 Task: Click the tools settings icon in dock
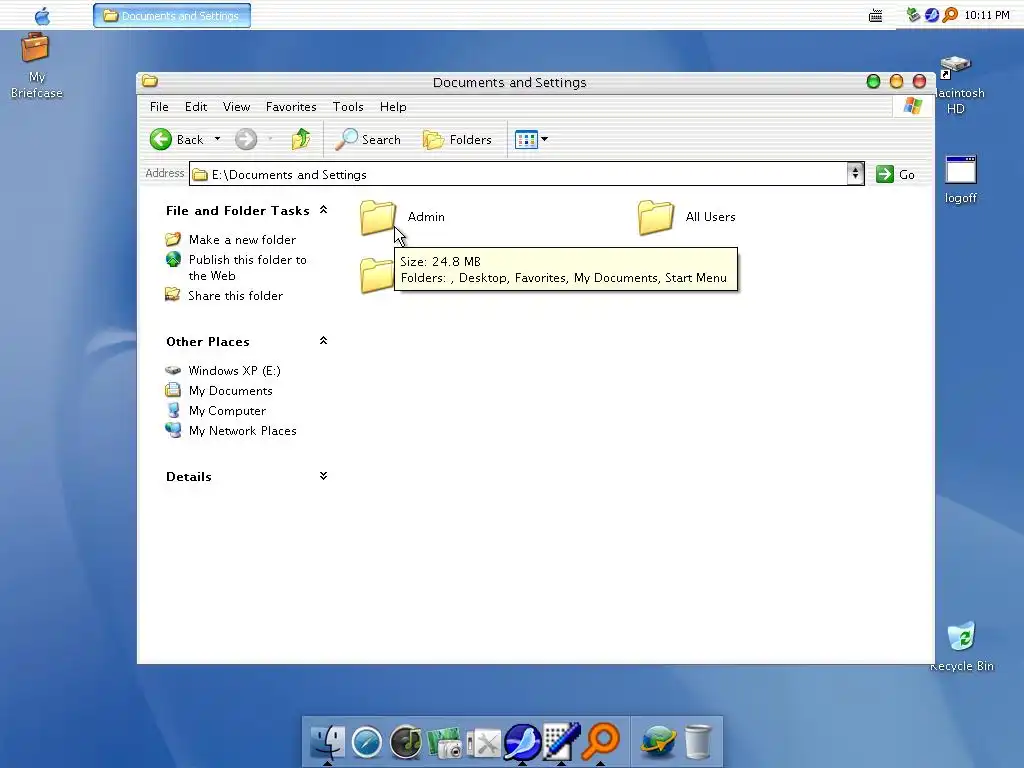click(x=484, y=743)
